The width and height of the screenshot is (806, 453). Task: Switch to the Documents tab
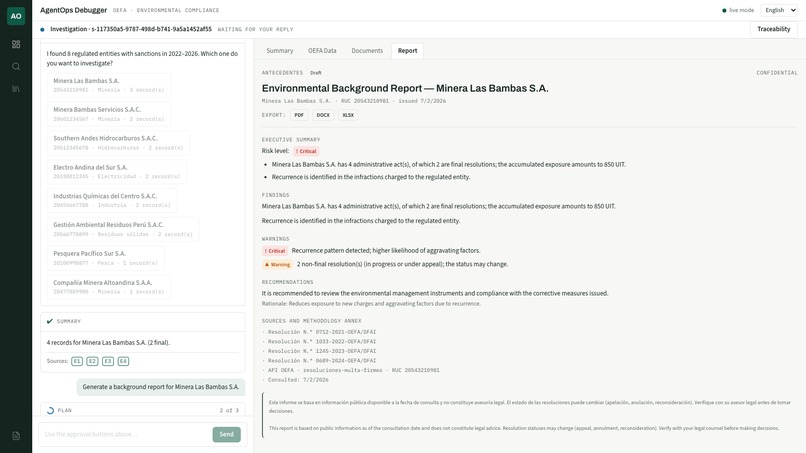click(367, 50)
